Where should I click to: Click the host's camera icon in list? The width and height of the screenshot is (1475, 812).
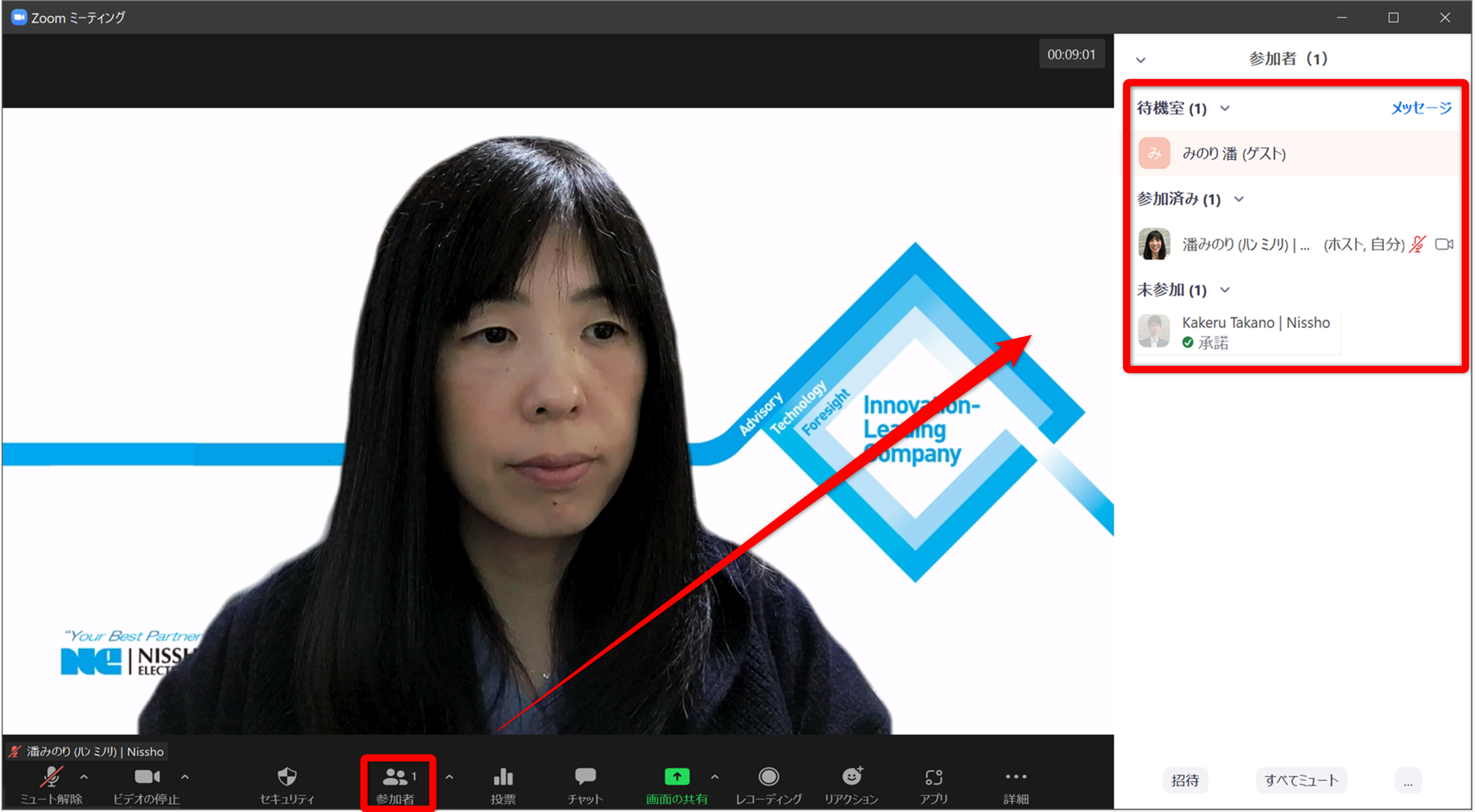point(1443,244)
